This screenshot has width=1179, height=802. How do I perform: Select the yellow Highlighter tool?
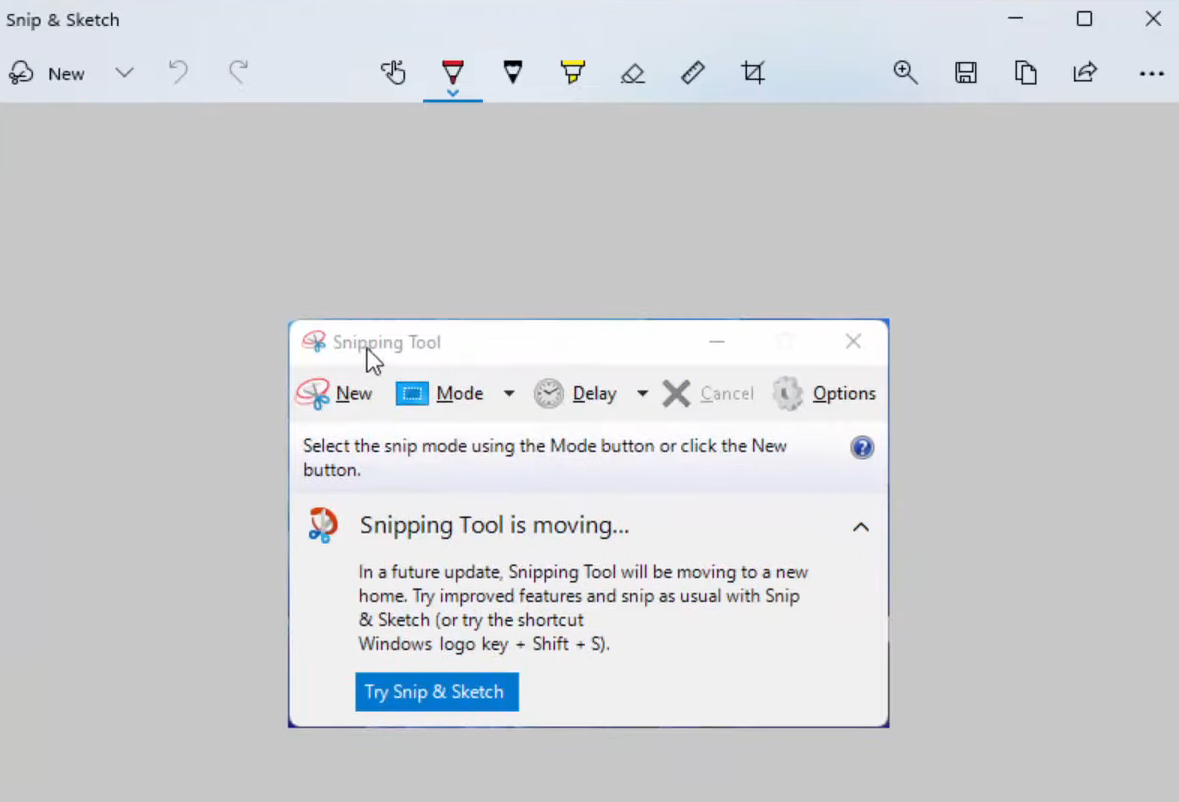tap(572, 72)
